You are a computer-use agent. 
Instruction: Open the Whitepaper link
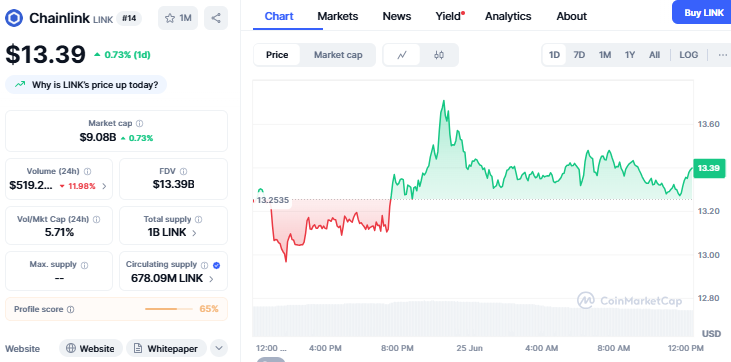click(x=166, y=348)
